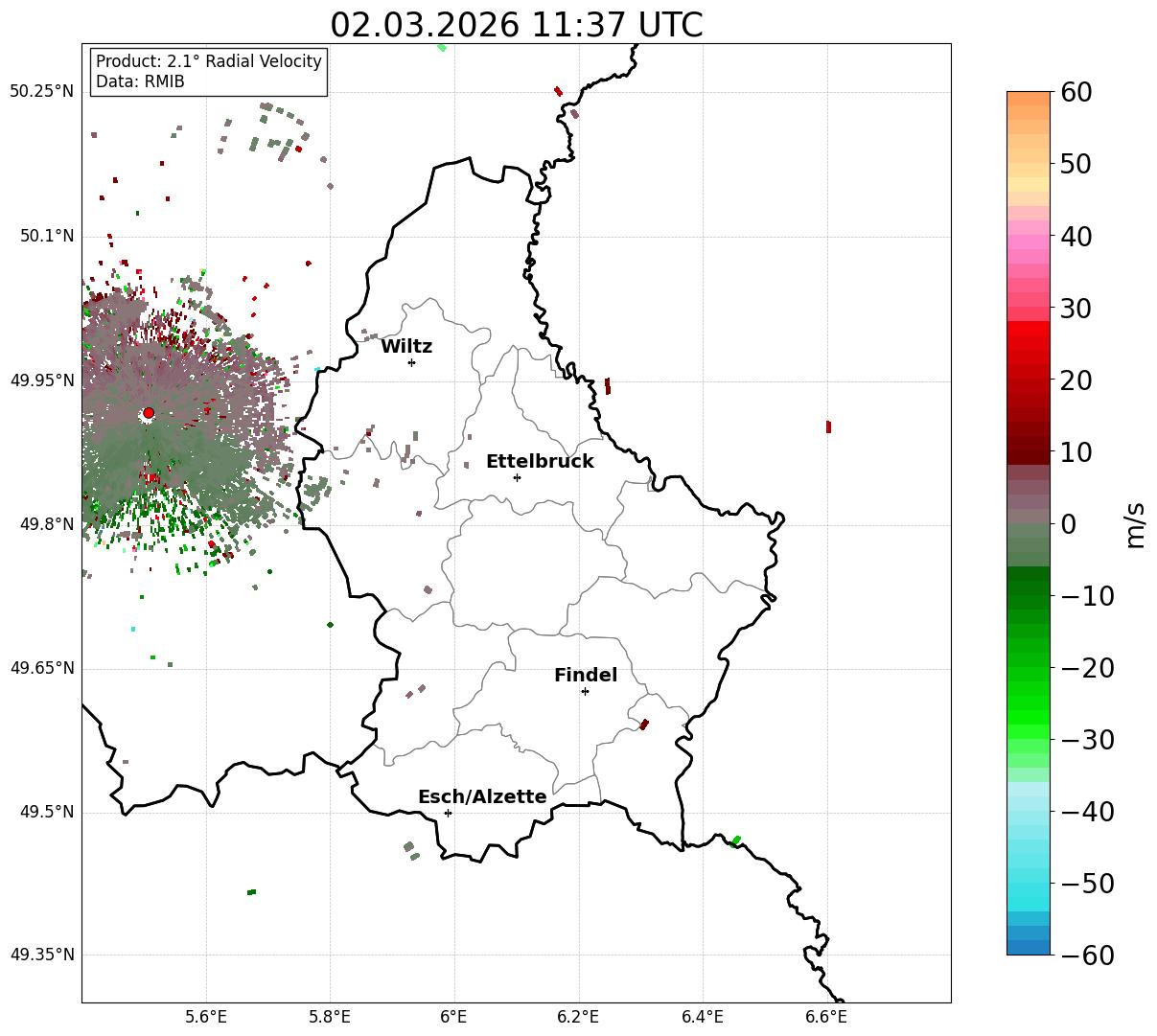Click the dark red echo near 6.6°E
1157x1036 pixels.
pos(828,426)
